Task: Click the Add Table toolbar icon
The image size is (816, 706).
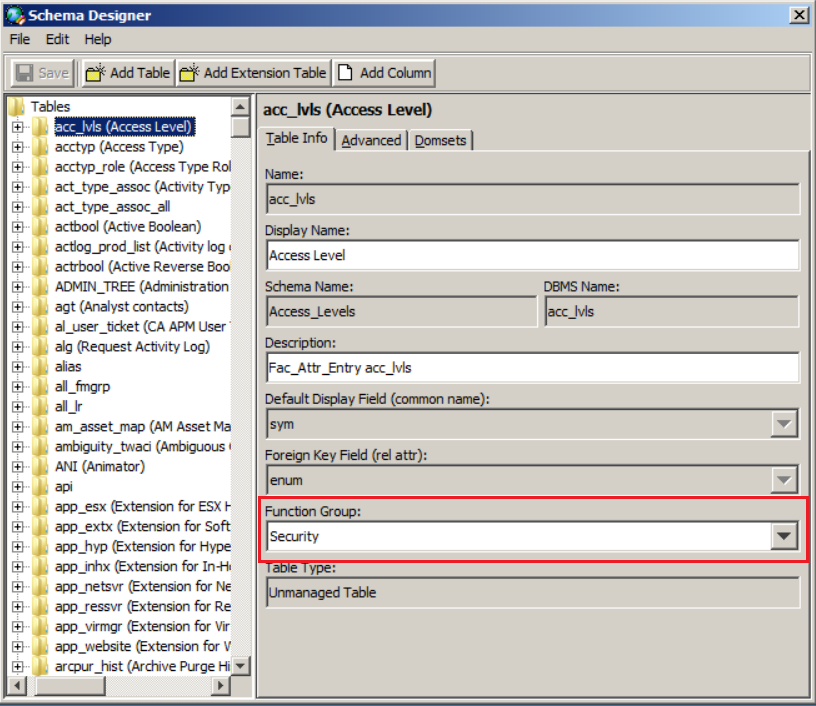Action: point(95,73)
